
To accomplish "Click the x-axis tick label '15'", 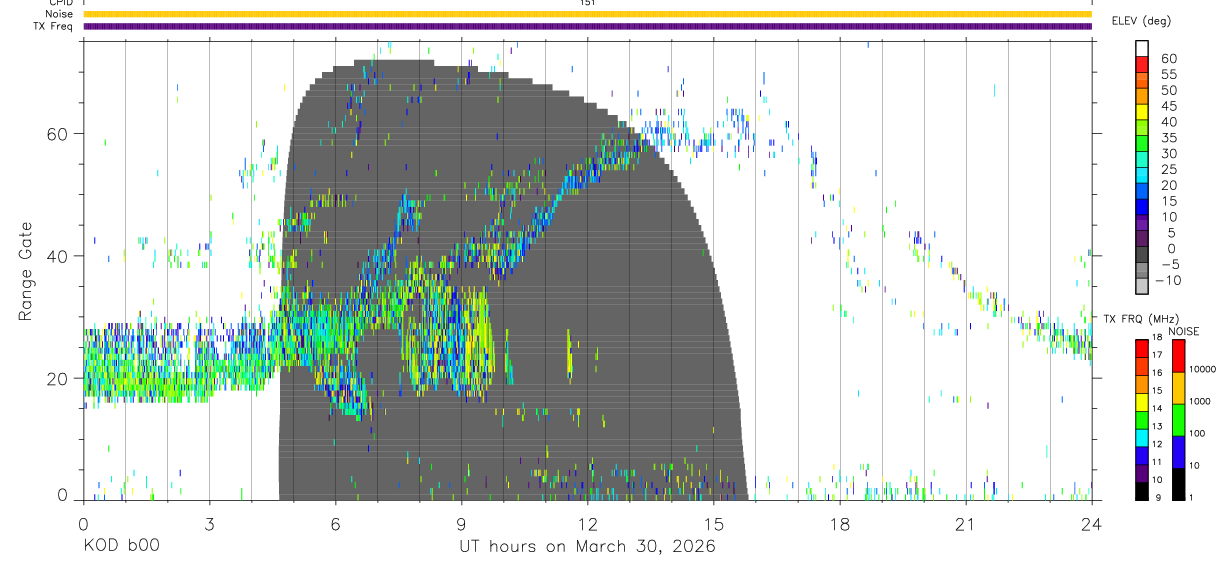I will [713, 524].
